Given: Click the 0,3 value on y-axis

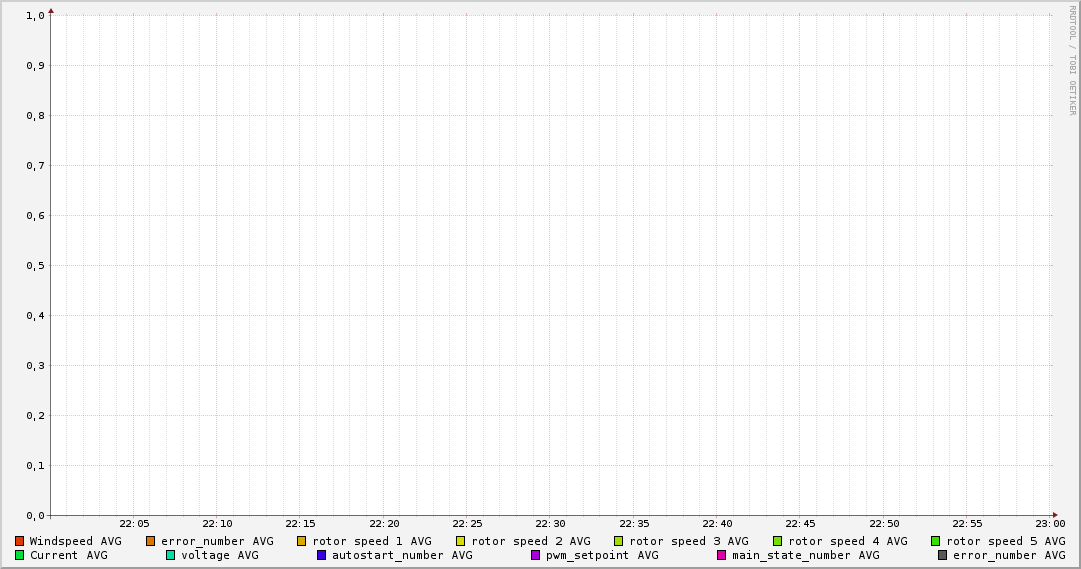Looking at the screenshot, I should 35,366.
